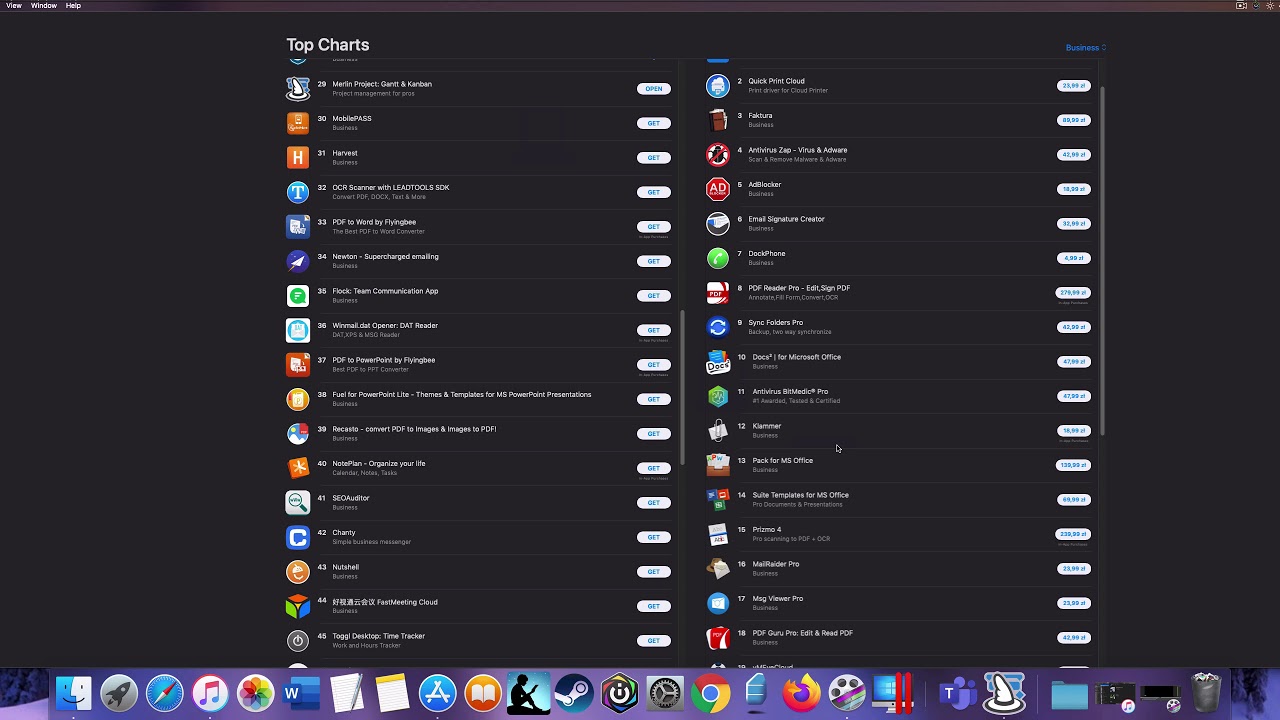1280x720 pixels.
Task: Click the Email Signature Creator price button
Action: pos(1074,224)
